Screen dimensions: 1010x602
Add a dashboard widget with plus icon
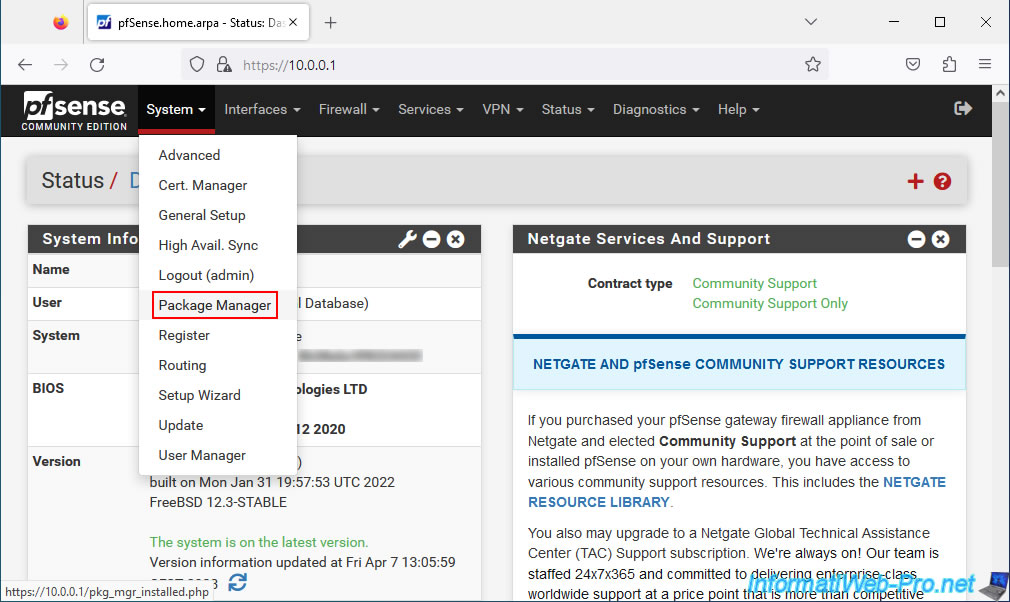coord(915,182)
